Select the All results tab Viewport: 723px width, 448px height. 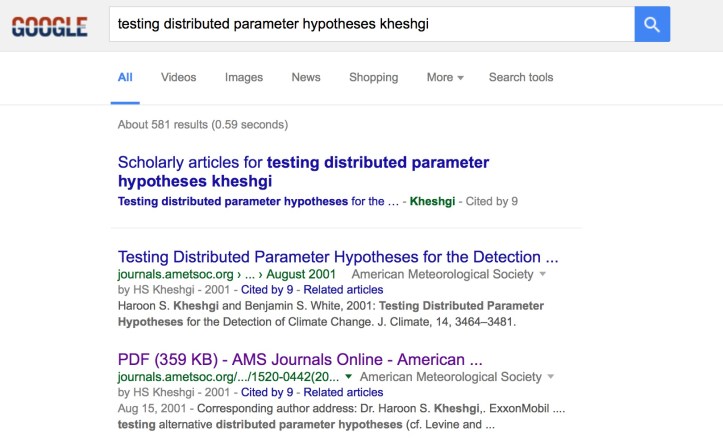tap(125, 77)
